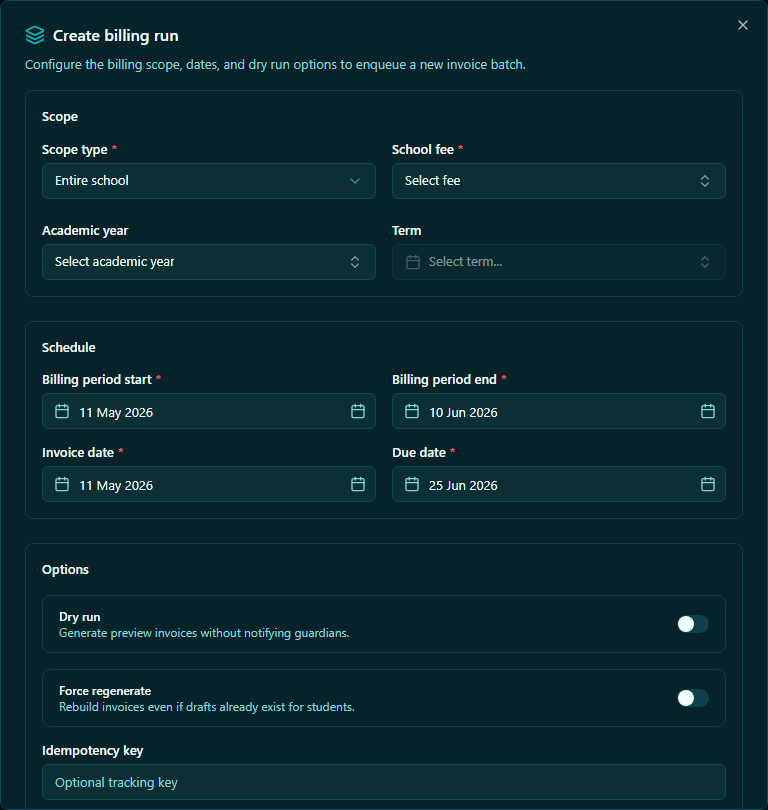
Task: Click the Billing period start label
Action: tap(97, 380)
